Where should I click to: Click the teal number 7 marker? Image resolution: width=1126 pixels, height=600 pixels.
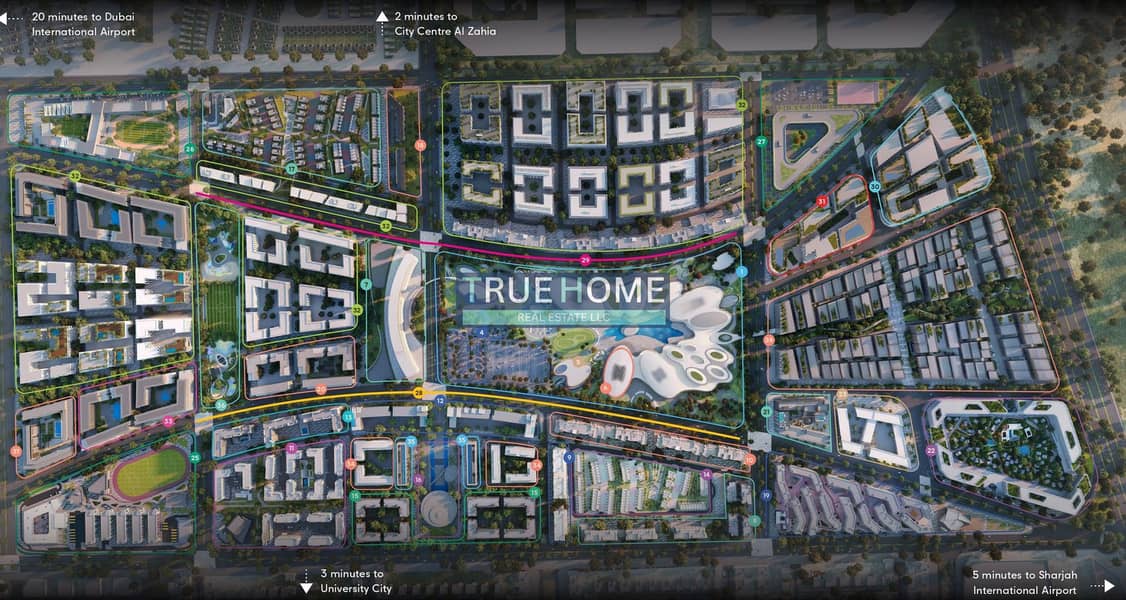point(366,284)
